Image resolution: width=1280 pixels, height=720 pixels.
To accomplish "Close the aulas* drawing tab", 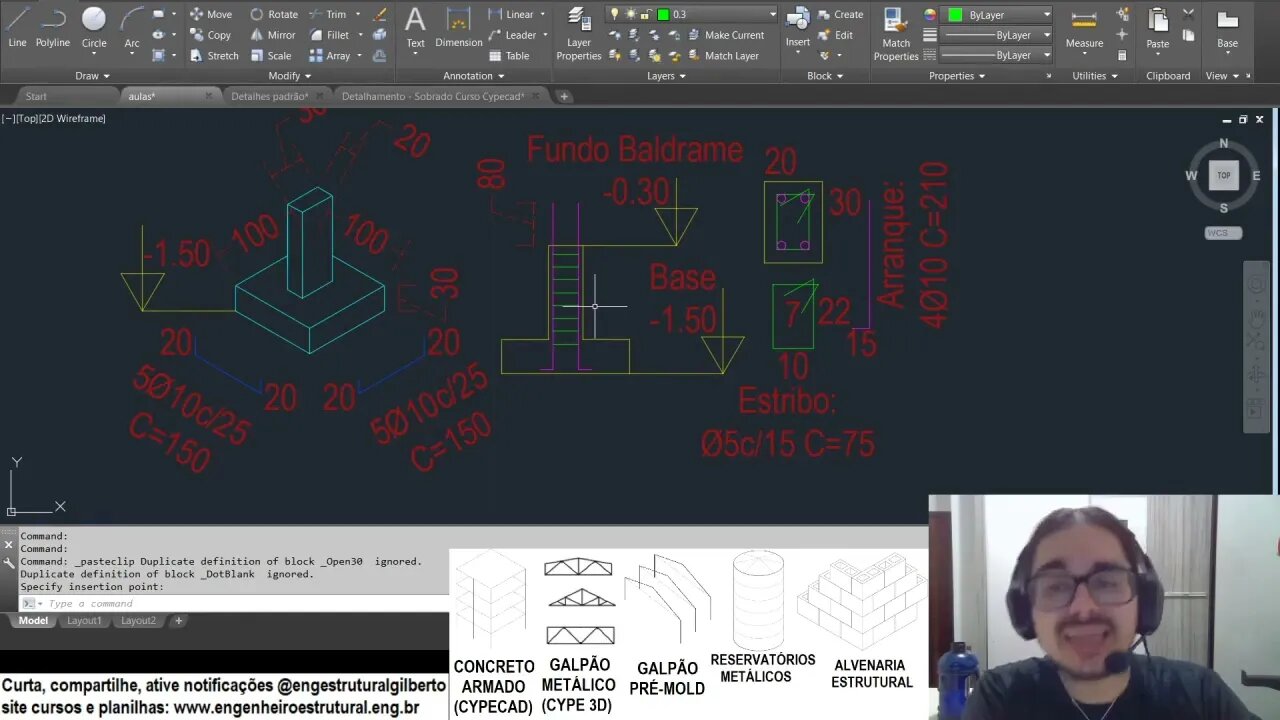I will (x=209, y=96).
